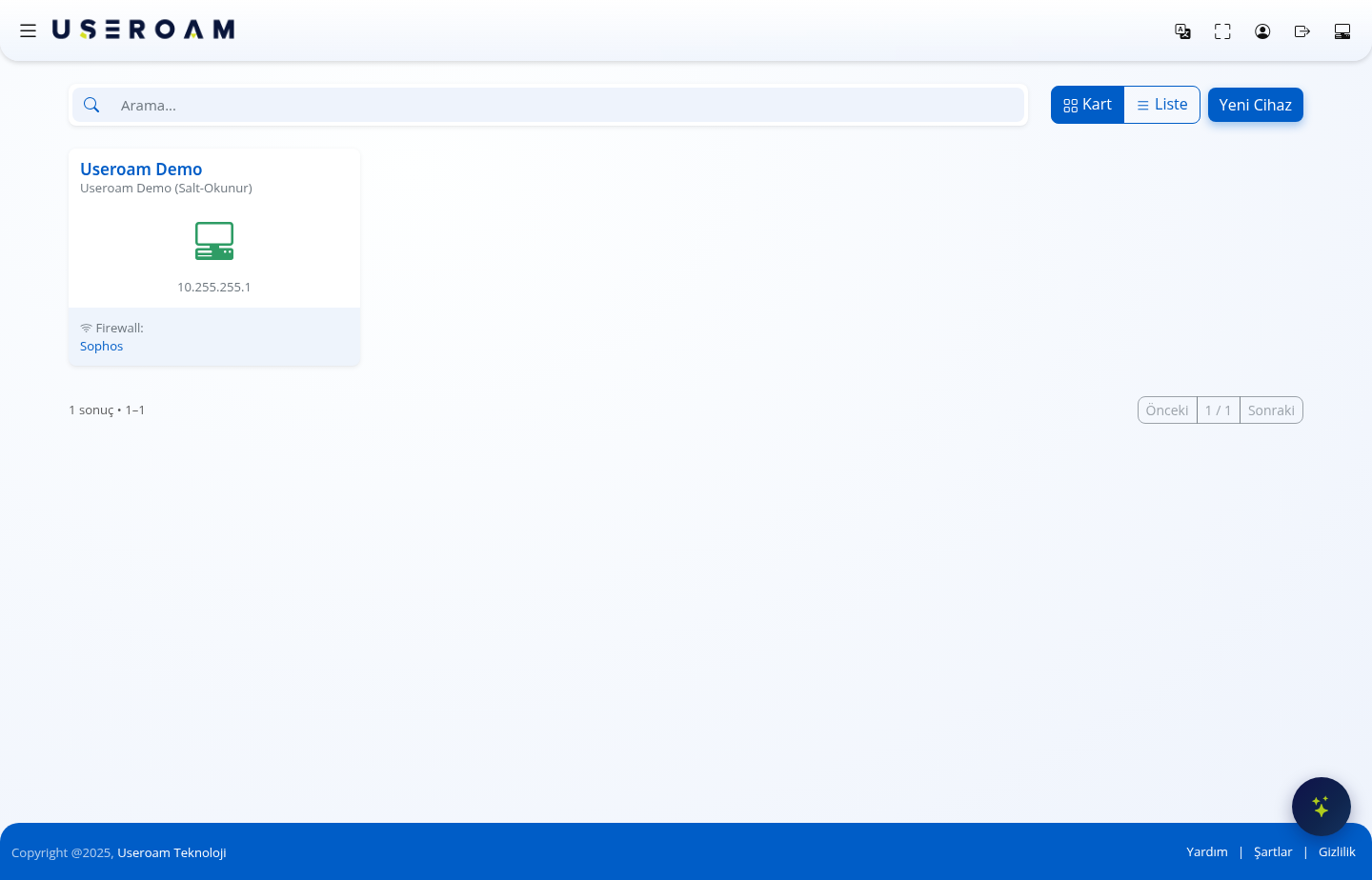Click the '1 sonuç • 1–1' results text
Image resolution: width=1372 pixels, height=880 pixels.
click(x=107, y=410)
